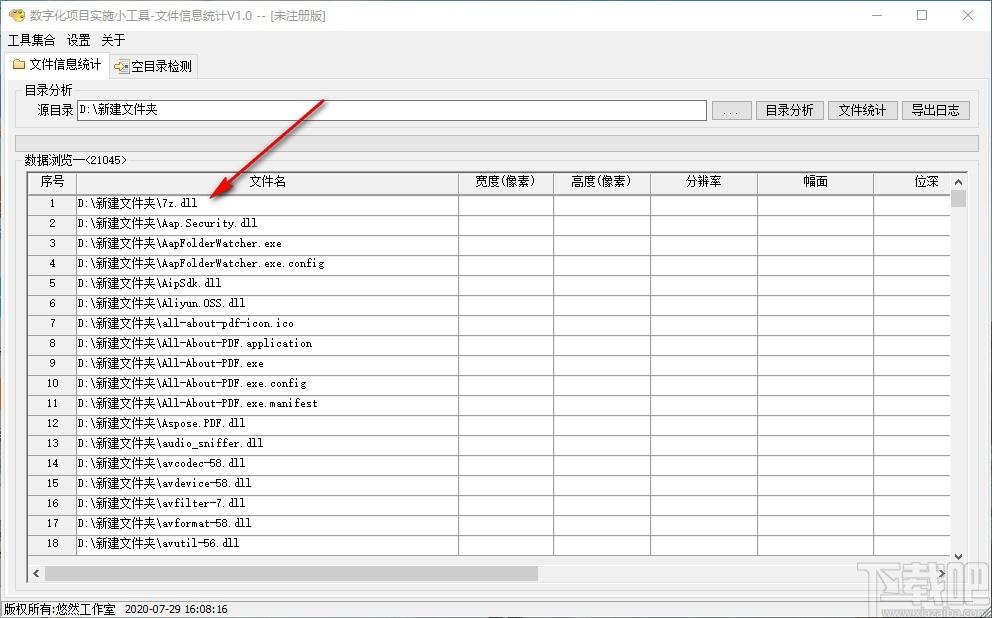Click the 版权所有:悠然工作室 status text
Image resolution: width=992 pixels, height=618 pixels.
(x=60, y=610)
